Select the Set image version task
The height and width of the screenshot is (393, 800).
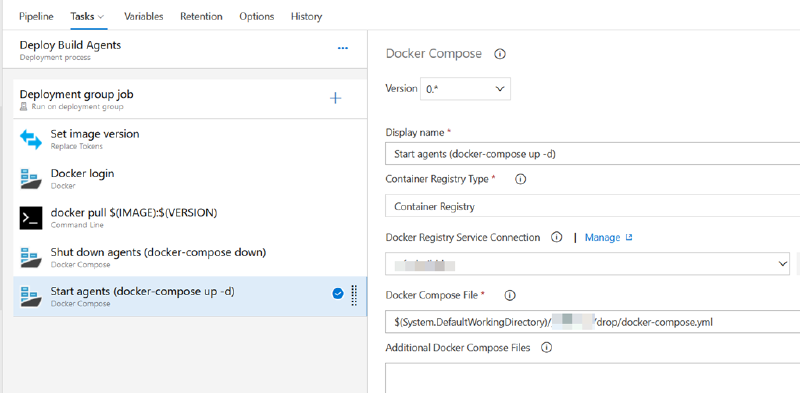190,139
